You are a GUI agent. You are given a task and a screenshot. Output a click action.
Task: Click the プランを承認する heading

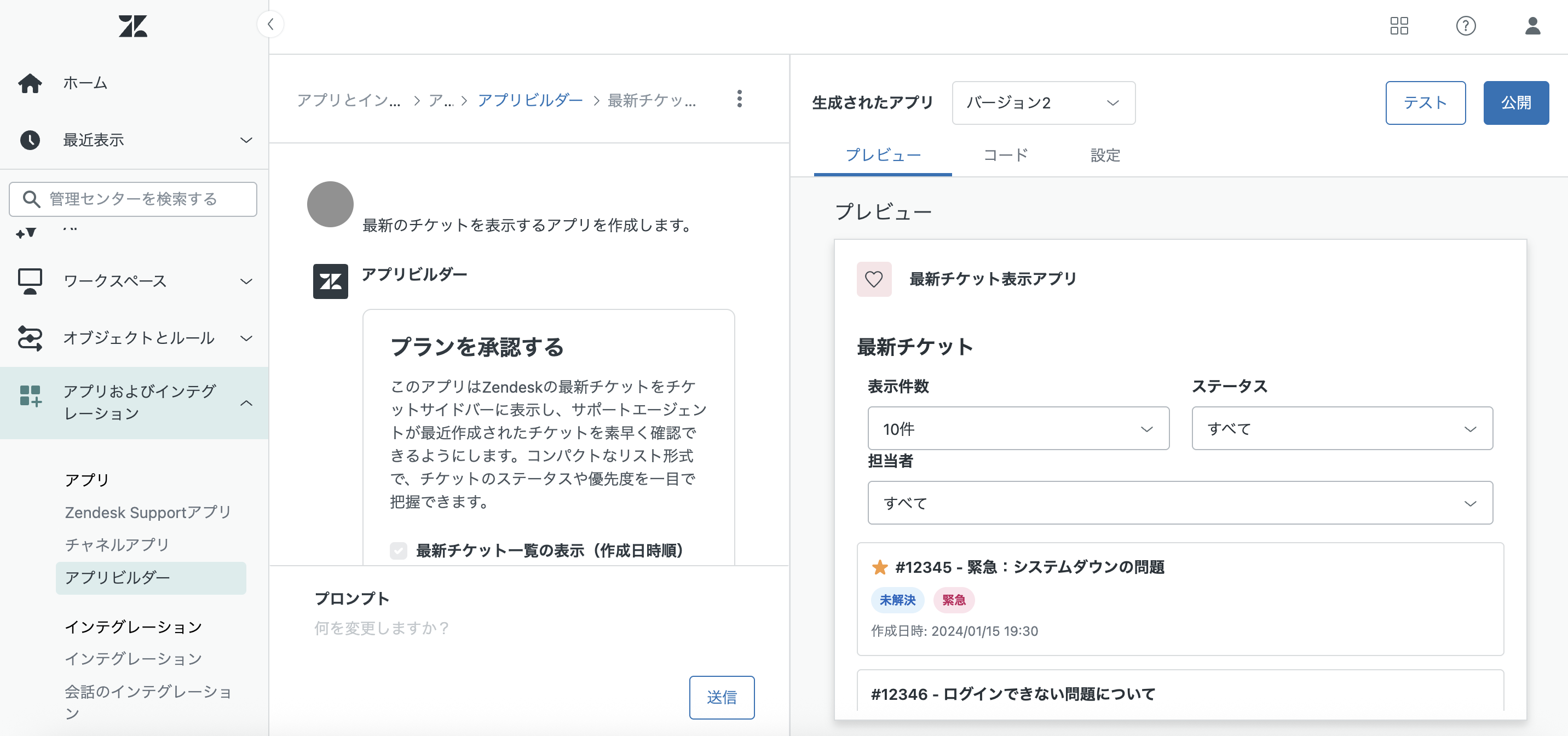(477, 348)
